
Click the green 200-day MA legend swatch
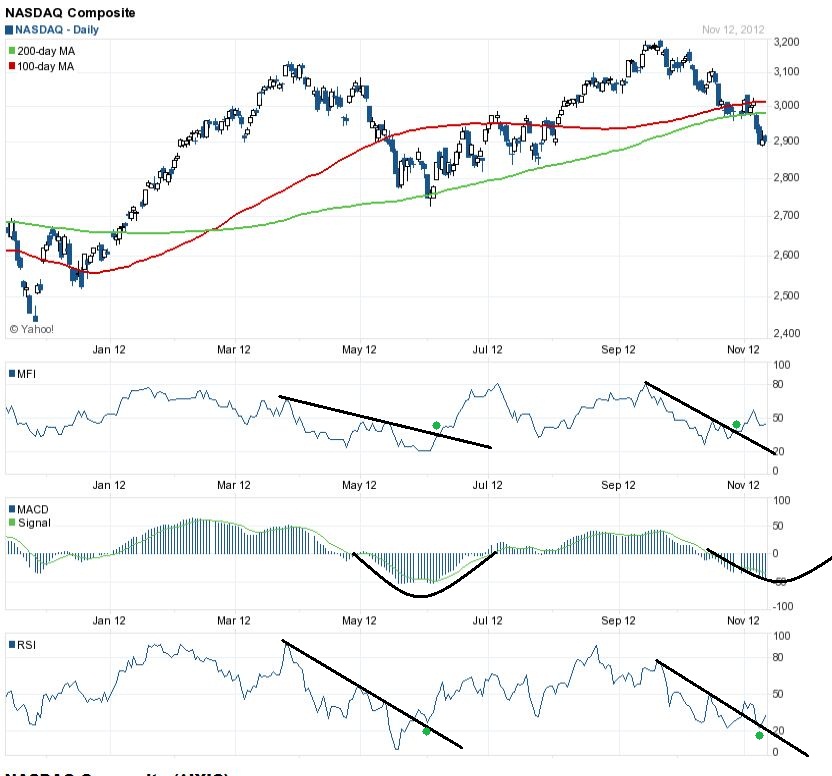coord(12,50)
